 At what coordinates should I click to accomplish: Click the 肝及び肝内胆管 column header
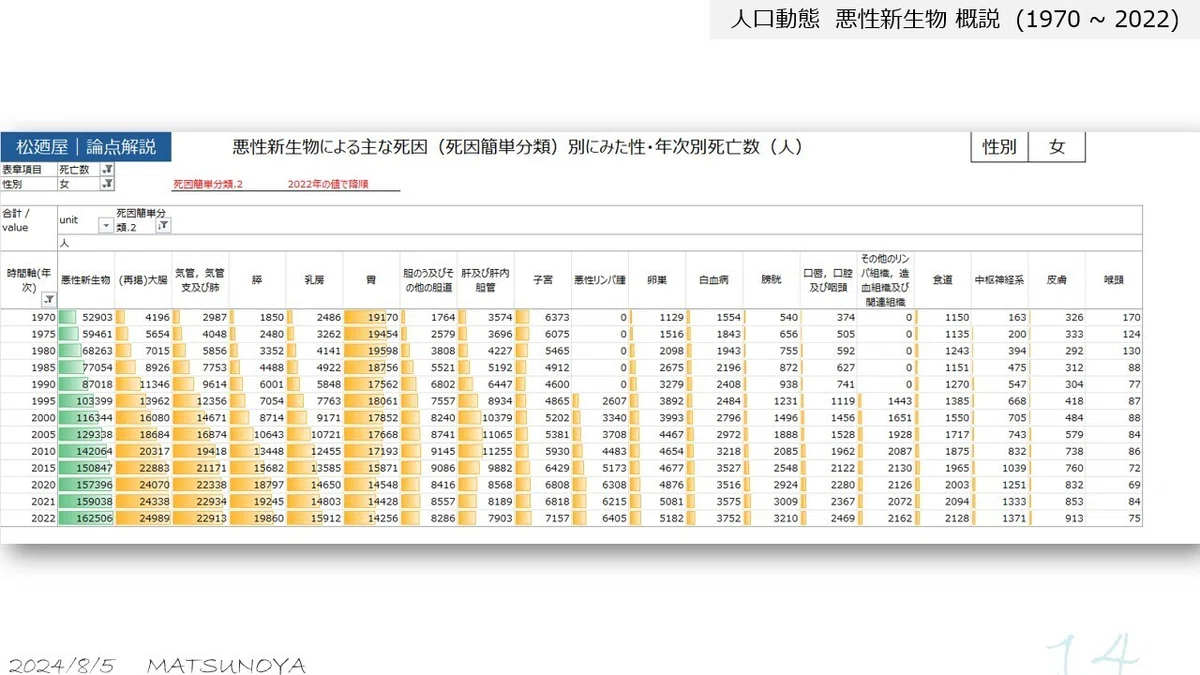pyautogui.click(x=486, y=281)
